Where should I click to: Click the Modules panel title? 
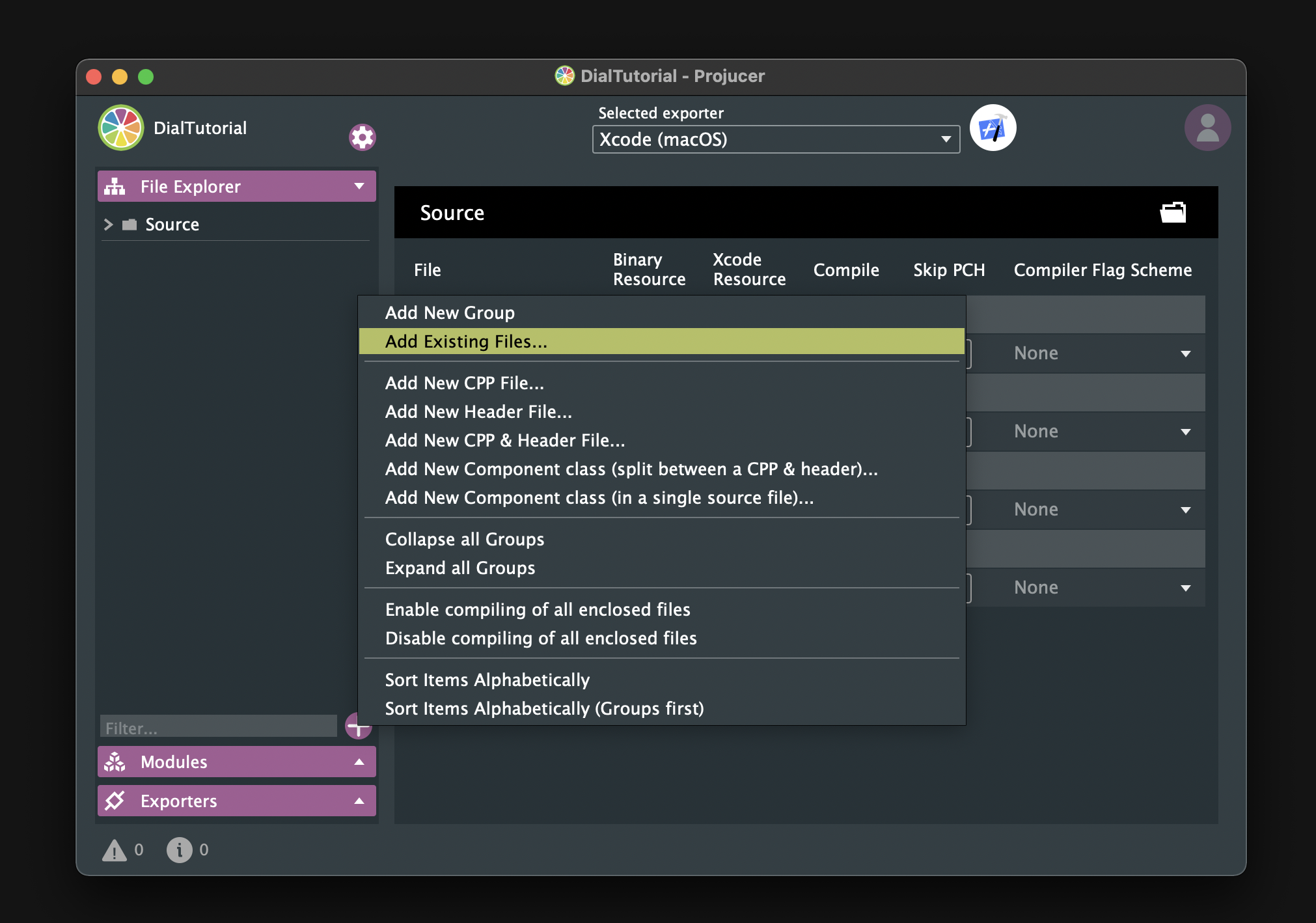(x=174, y=762)
